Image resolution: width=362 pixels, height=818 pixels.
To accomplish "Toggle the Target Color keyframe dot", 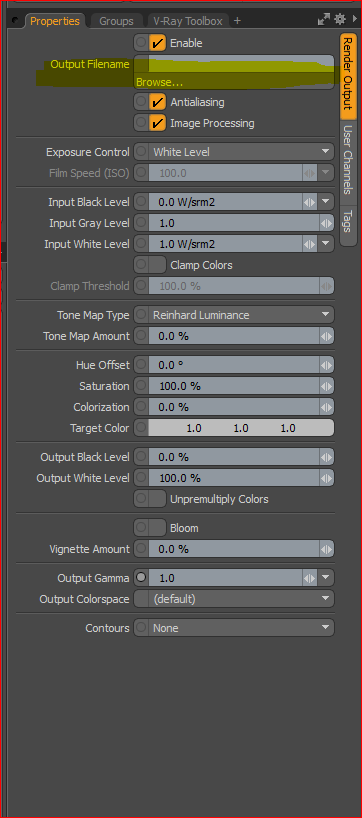I will 141,428.
